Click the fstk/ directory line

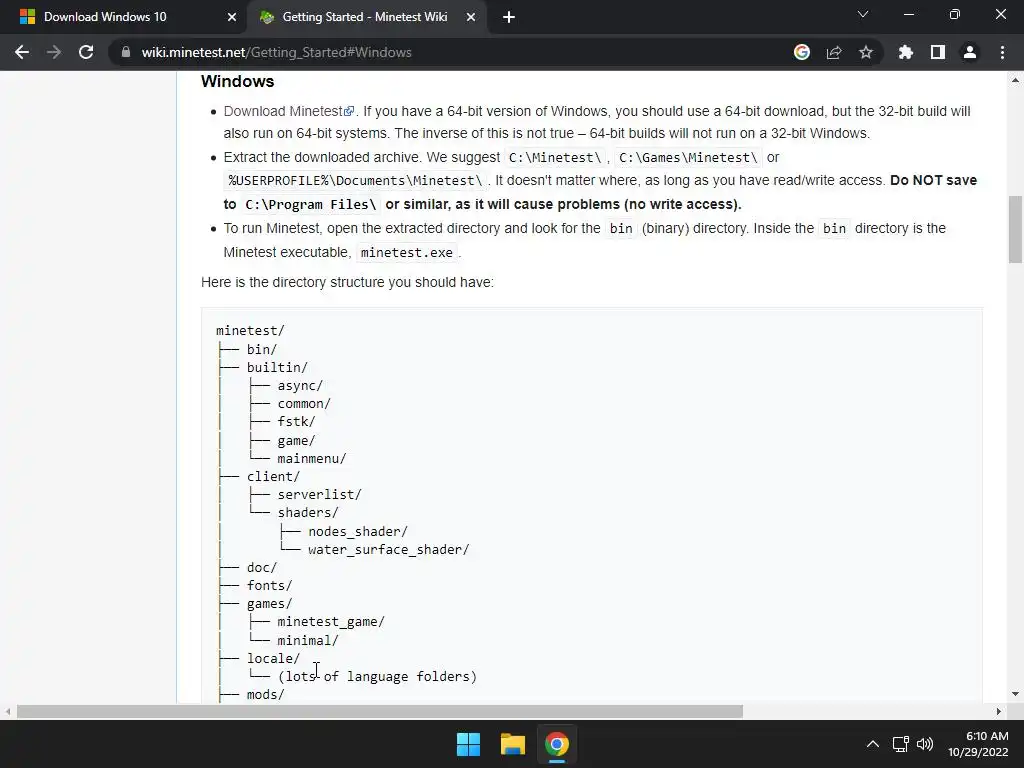(x=296, y=422)
